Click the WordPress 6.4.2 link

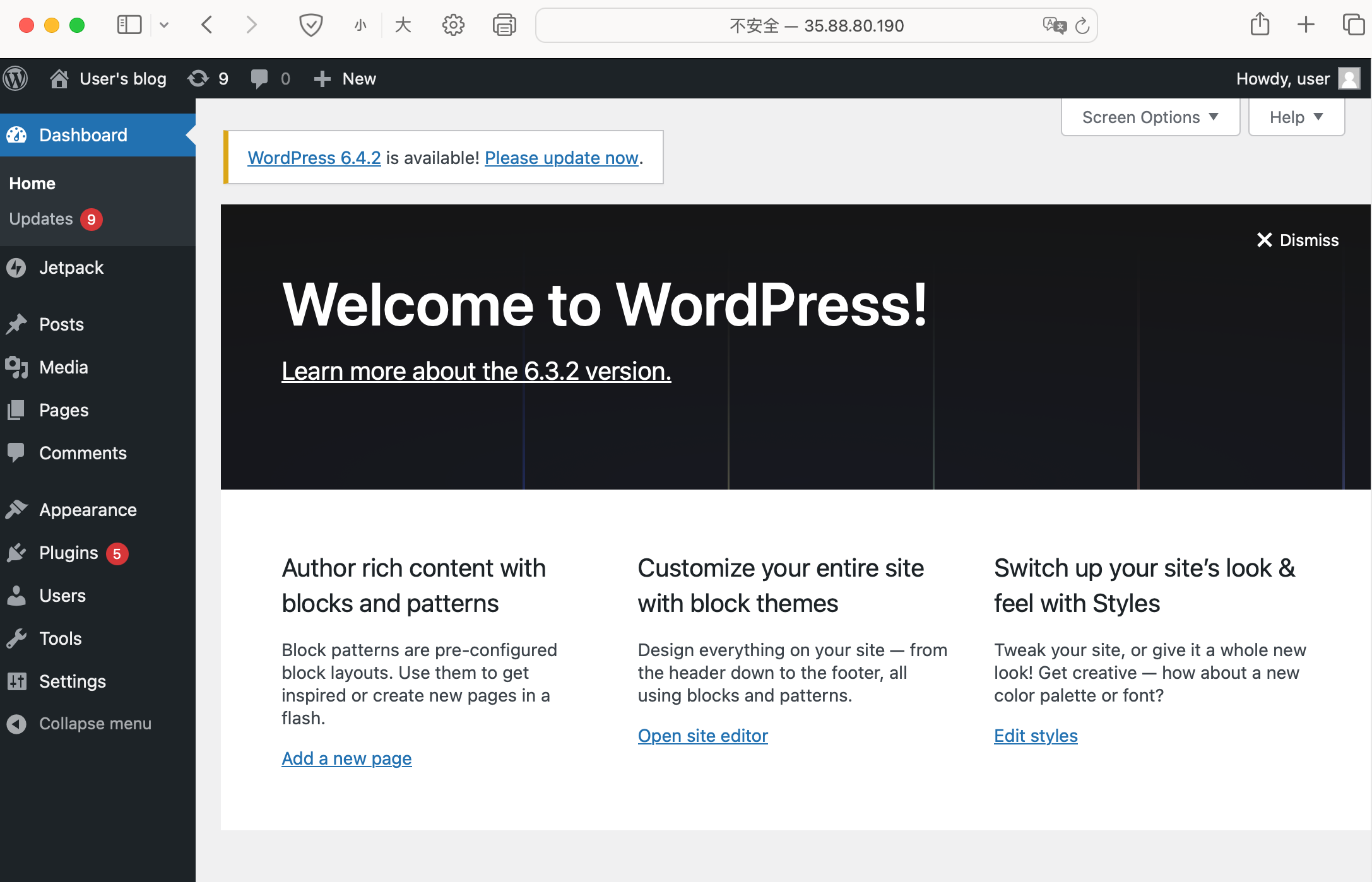[x=314, y=158]
